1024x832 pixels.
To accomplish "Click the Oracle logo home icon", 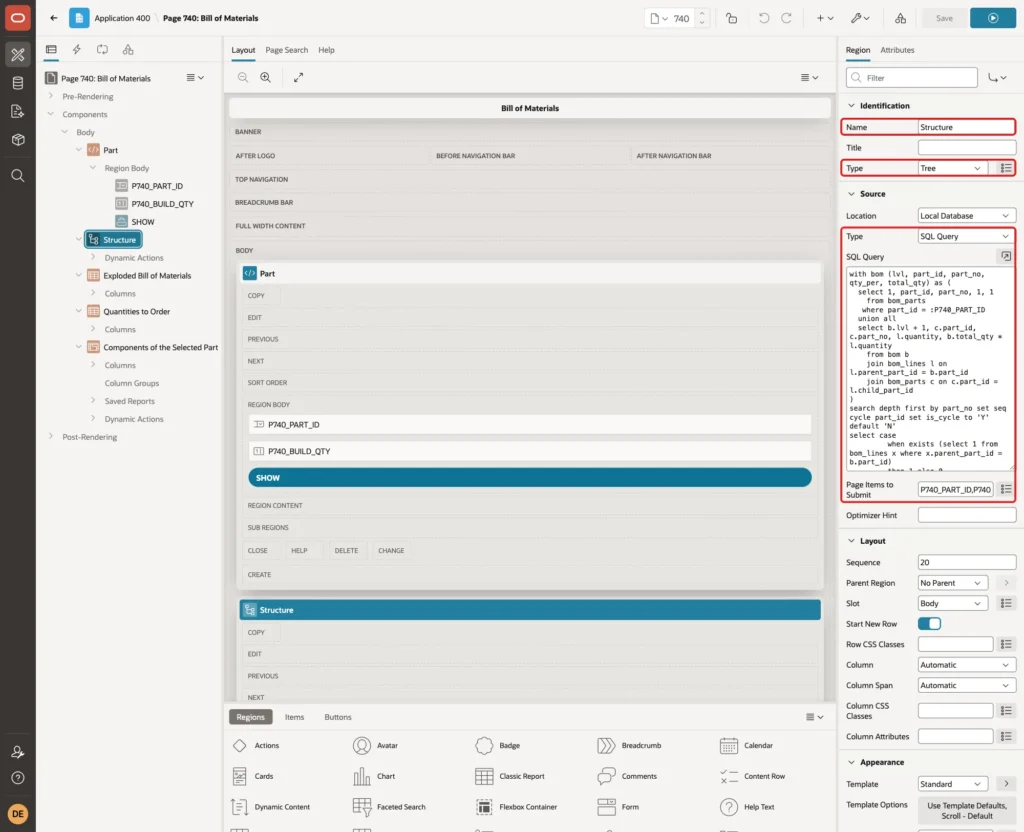I will coord(18,18).
